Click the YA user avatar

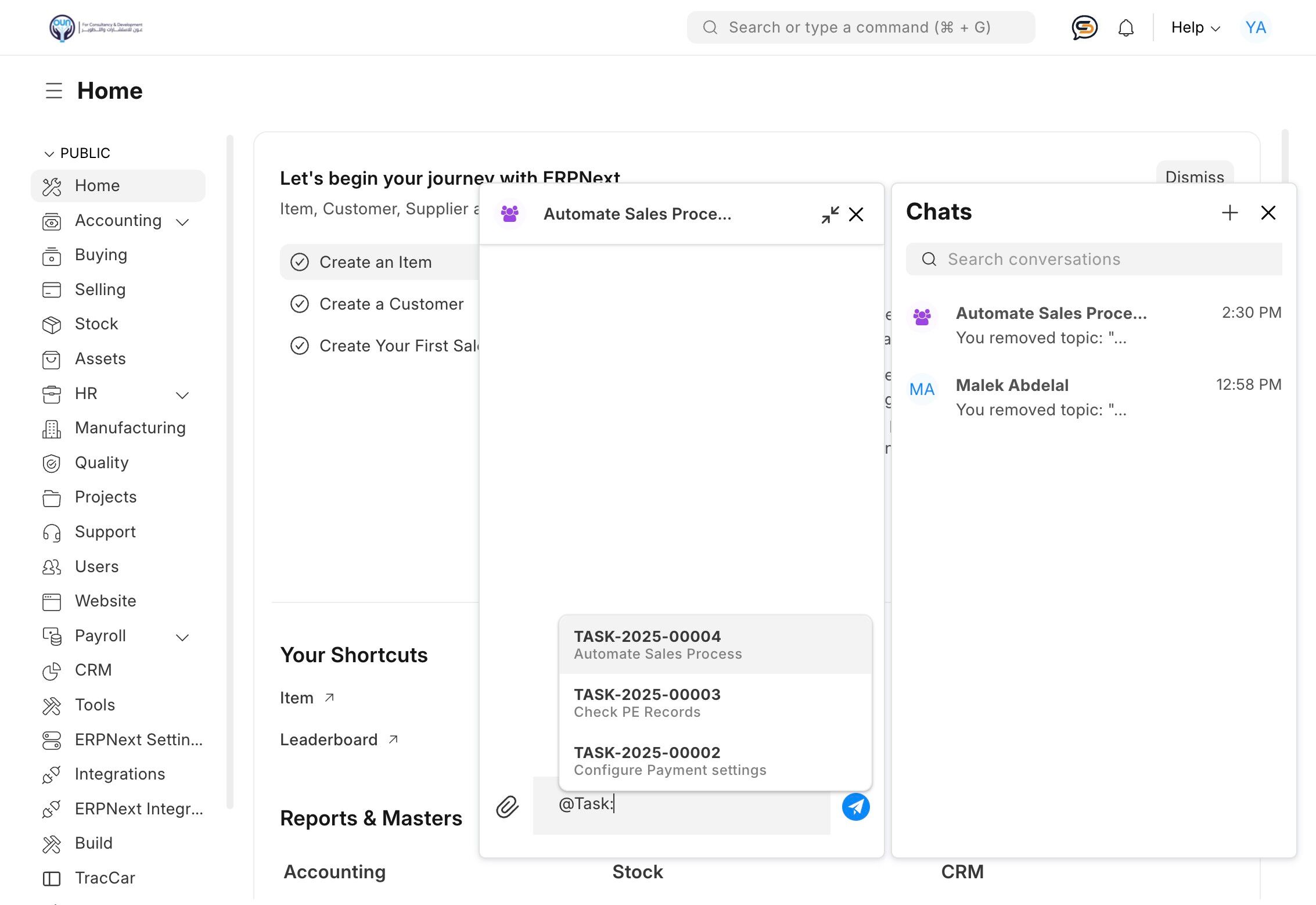pos(1255,27)
